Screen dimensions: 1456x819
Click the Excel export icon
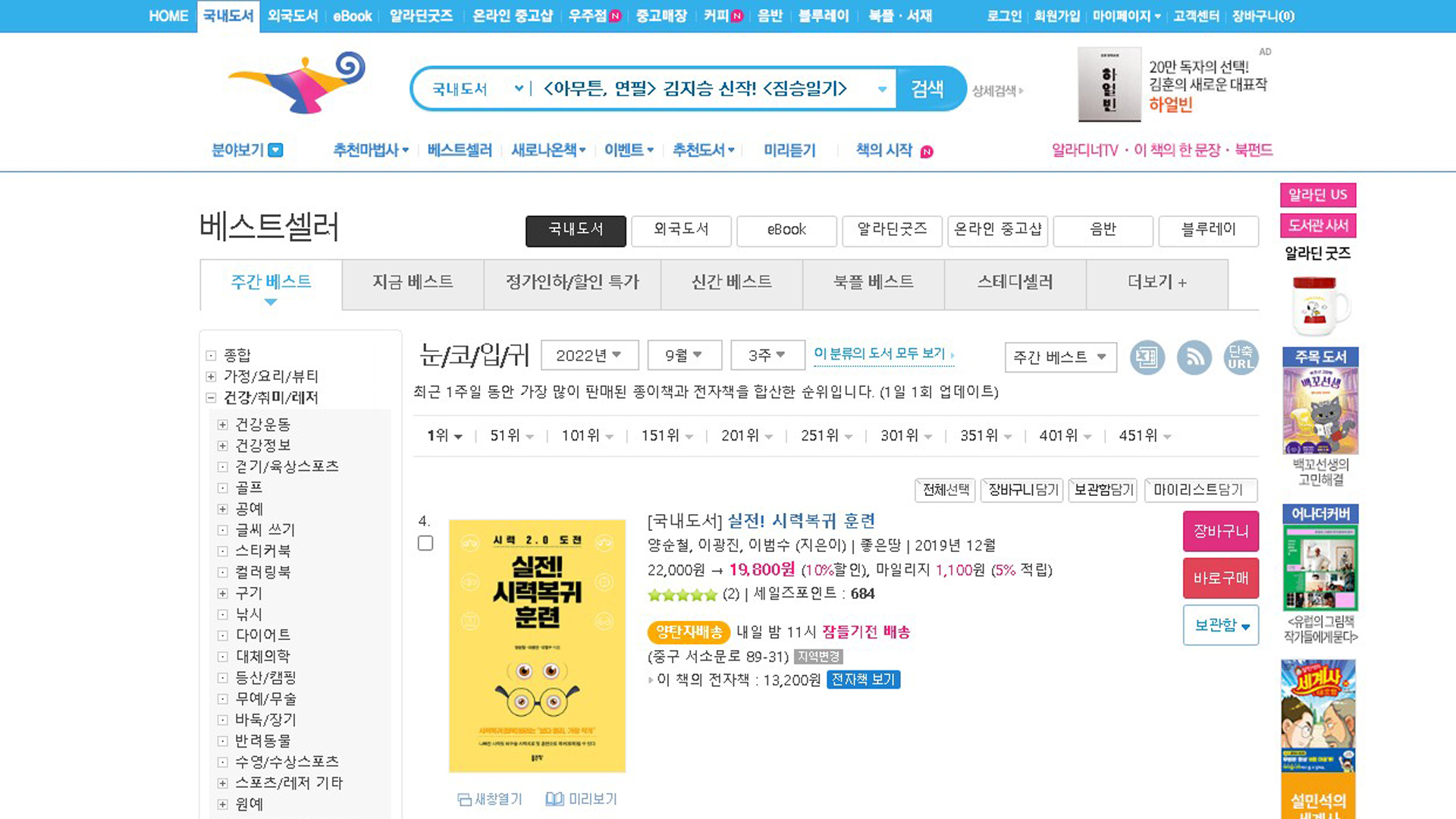[x=1147, y=357]
